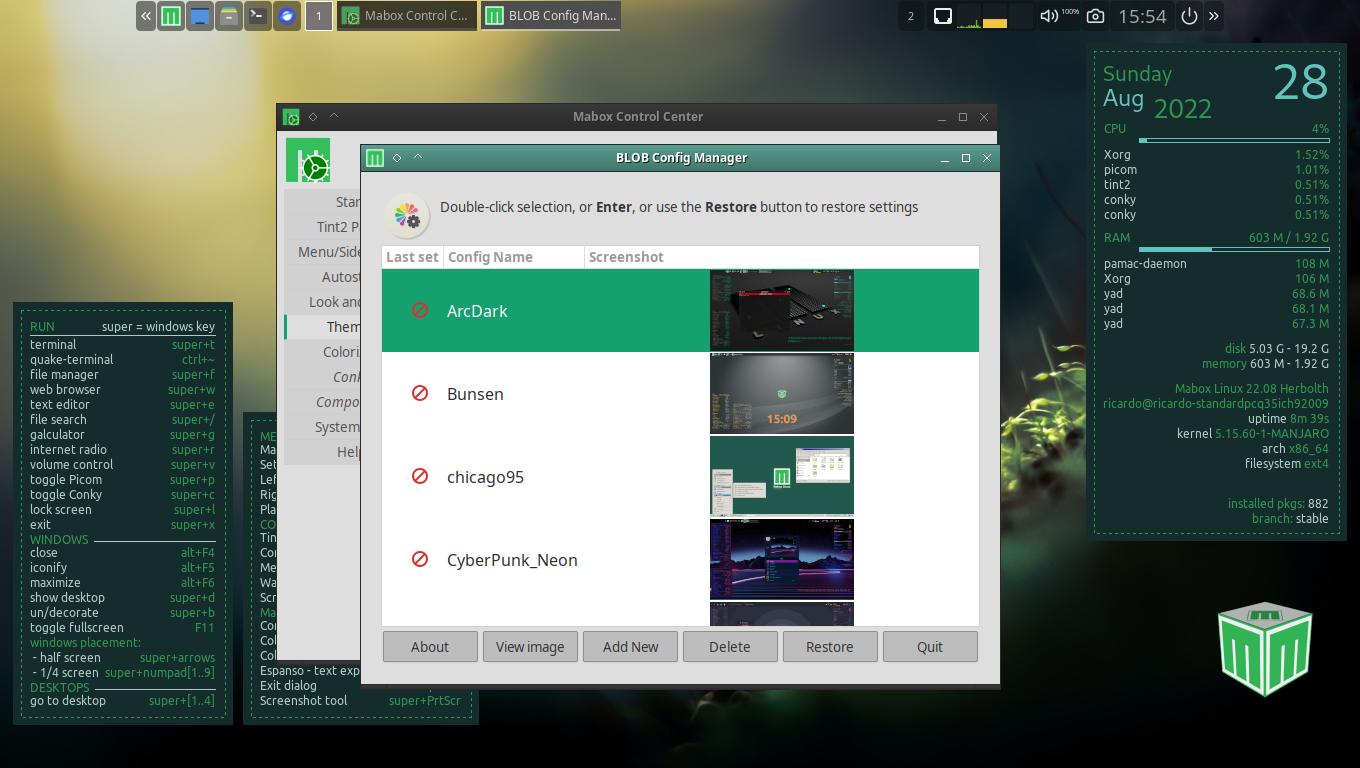Screen dimensions: 1360x768
Task: Sort by the Config Name column header
Action: point(514,257)
